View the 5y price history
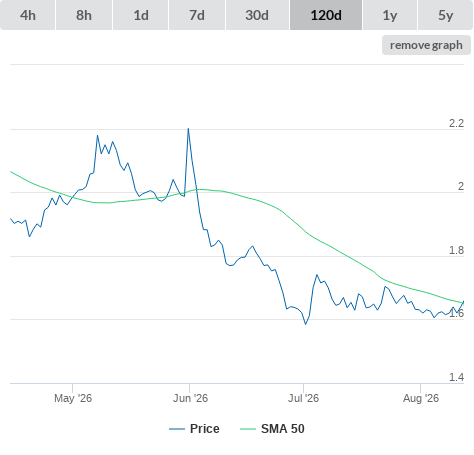 (x=445, y=15)
